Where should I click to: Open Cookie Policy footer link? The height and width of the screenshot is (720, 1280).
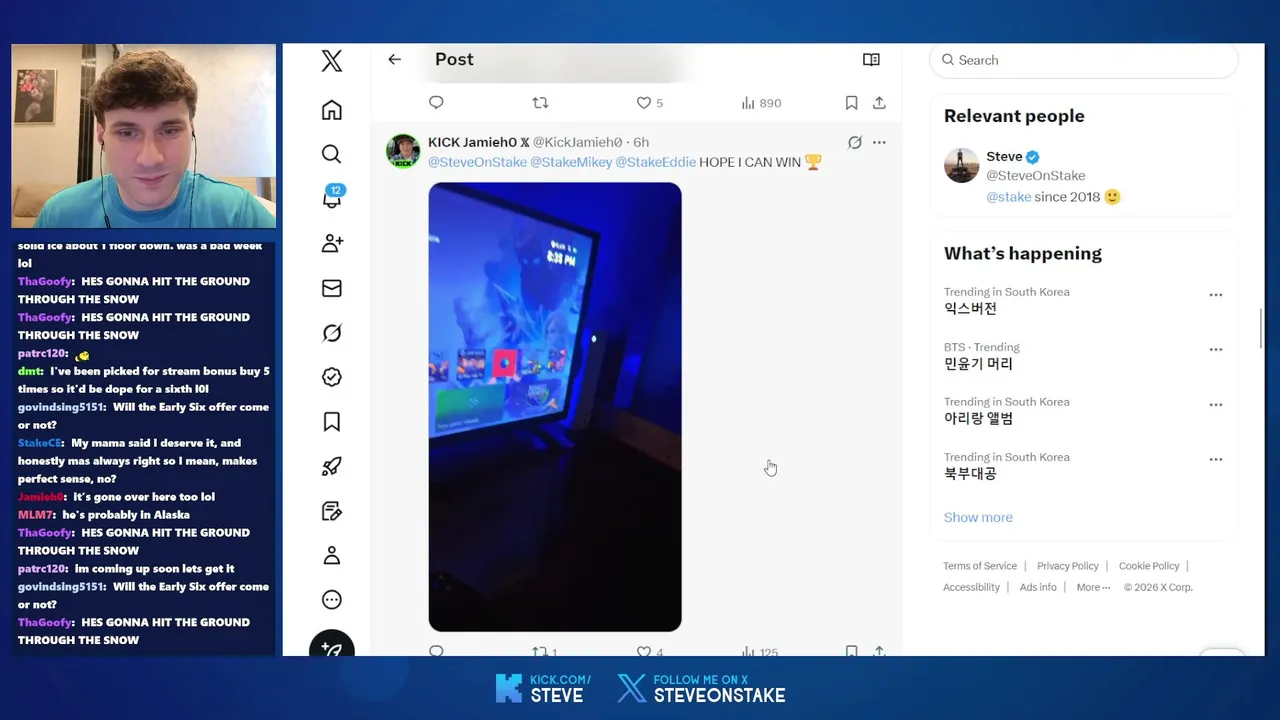[1149, 566]
